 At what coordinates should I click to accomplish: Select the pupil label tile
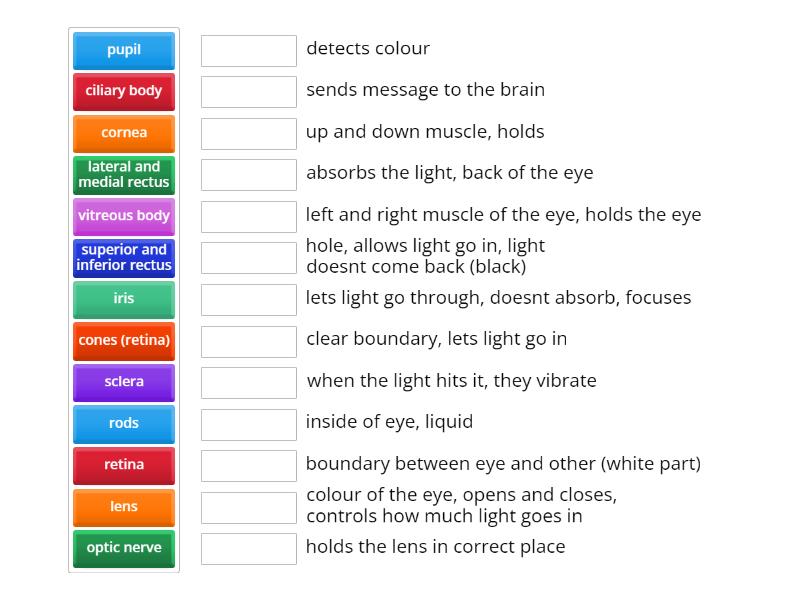click(x=124, y=50)
